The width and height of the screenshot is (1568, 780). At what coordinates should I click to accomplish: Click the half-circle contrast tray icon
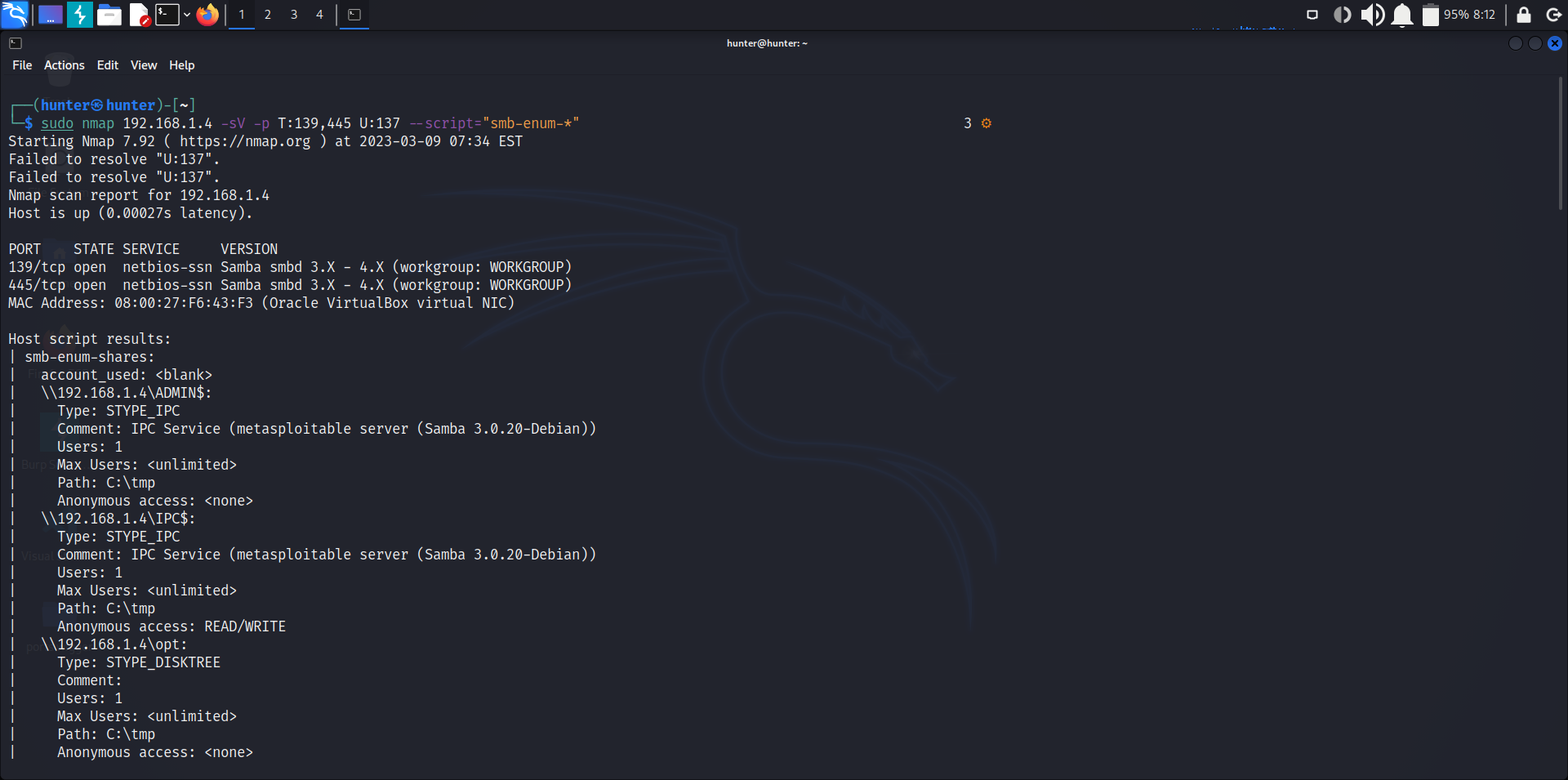(1342, 15)
